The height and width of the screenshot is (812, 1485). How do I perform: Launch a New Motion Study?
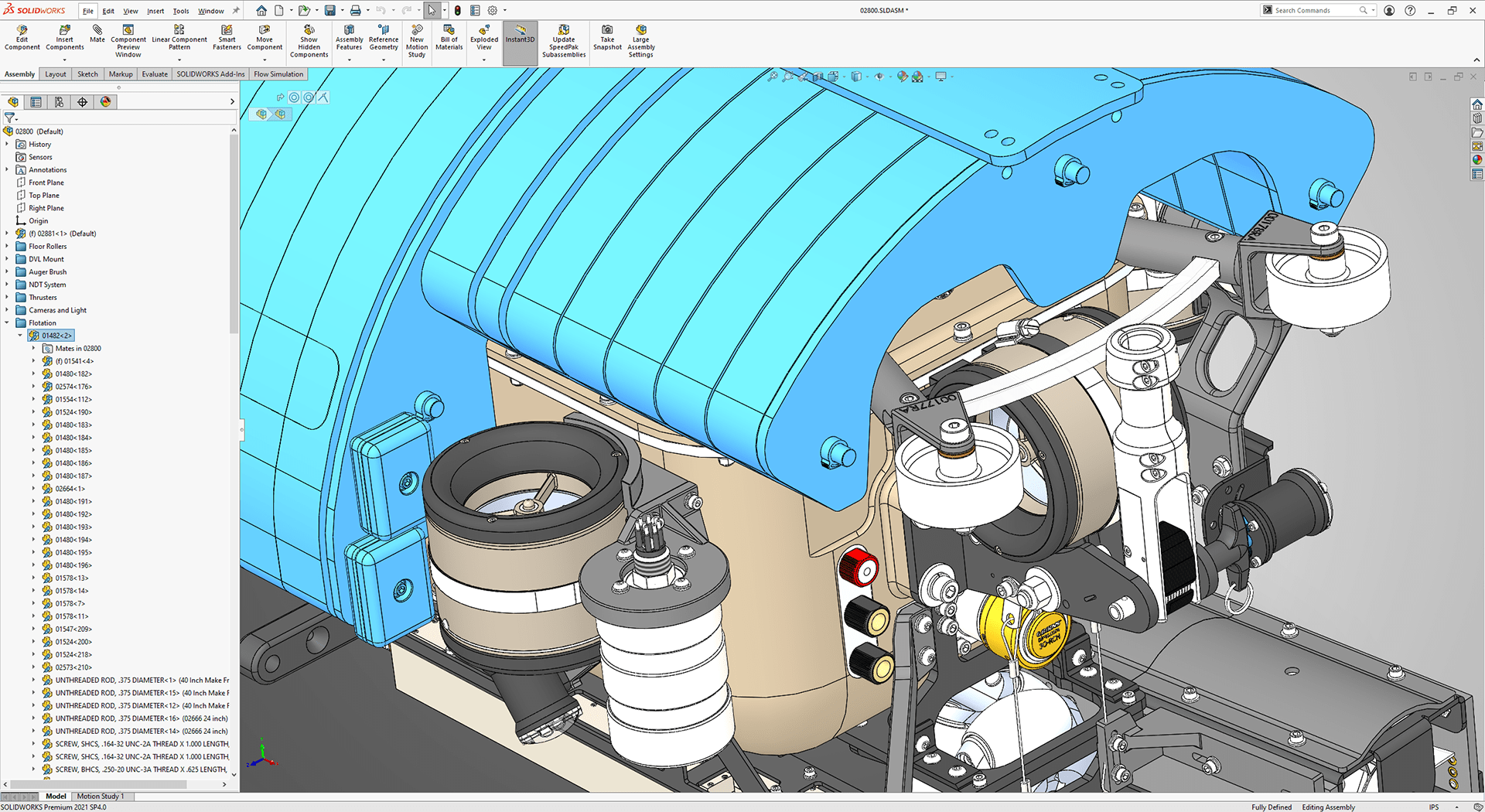click(416, 35)
